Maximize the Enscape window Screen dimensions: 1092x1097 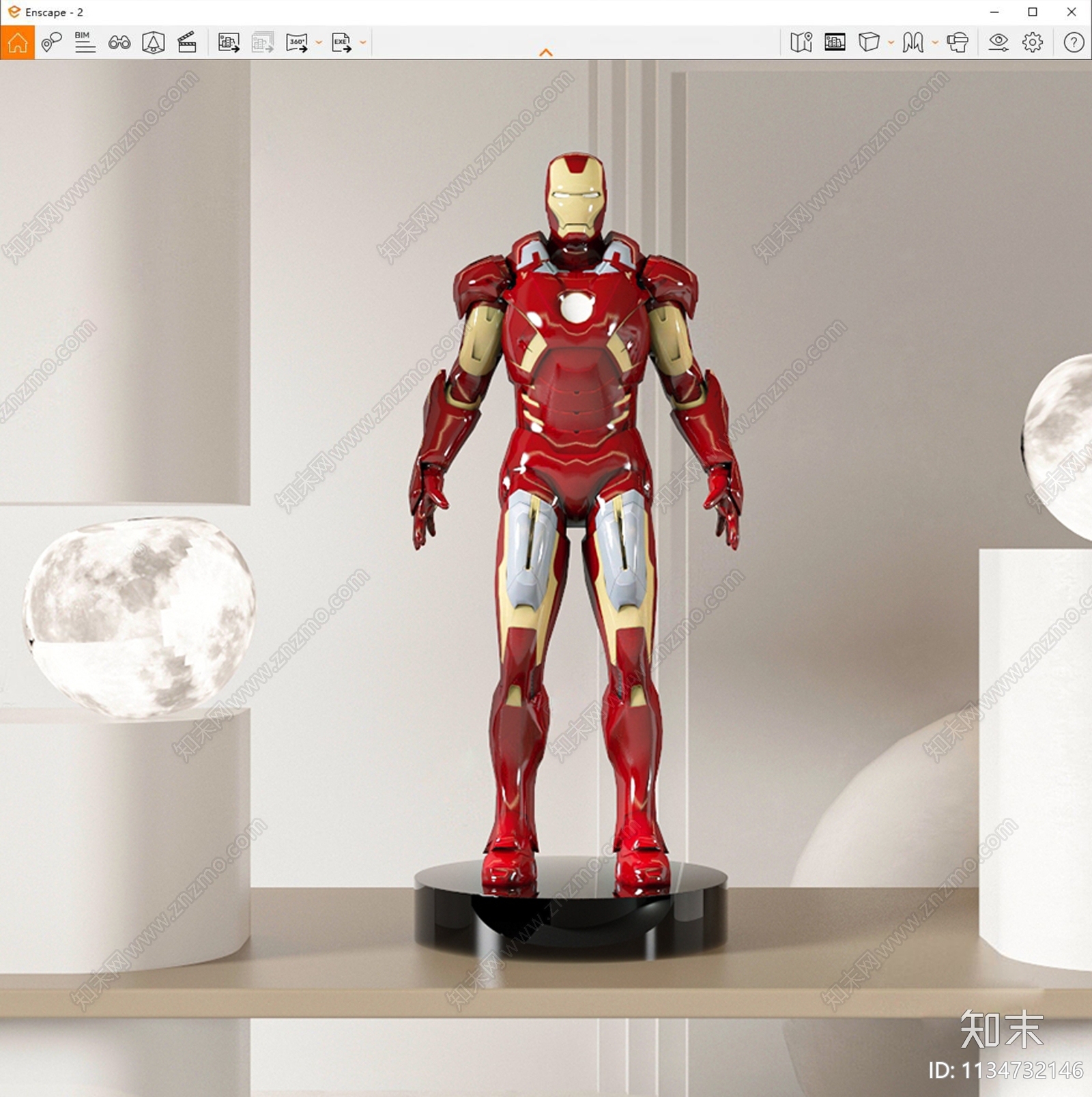tap(1033, 12)
